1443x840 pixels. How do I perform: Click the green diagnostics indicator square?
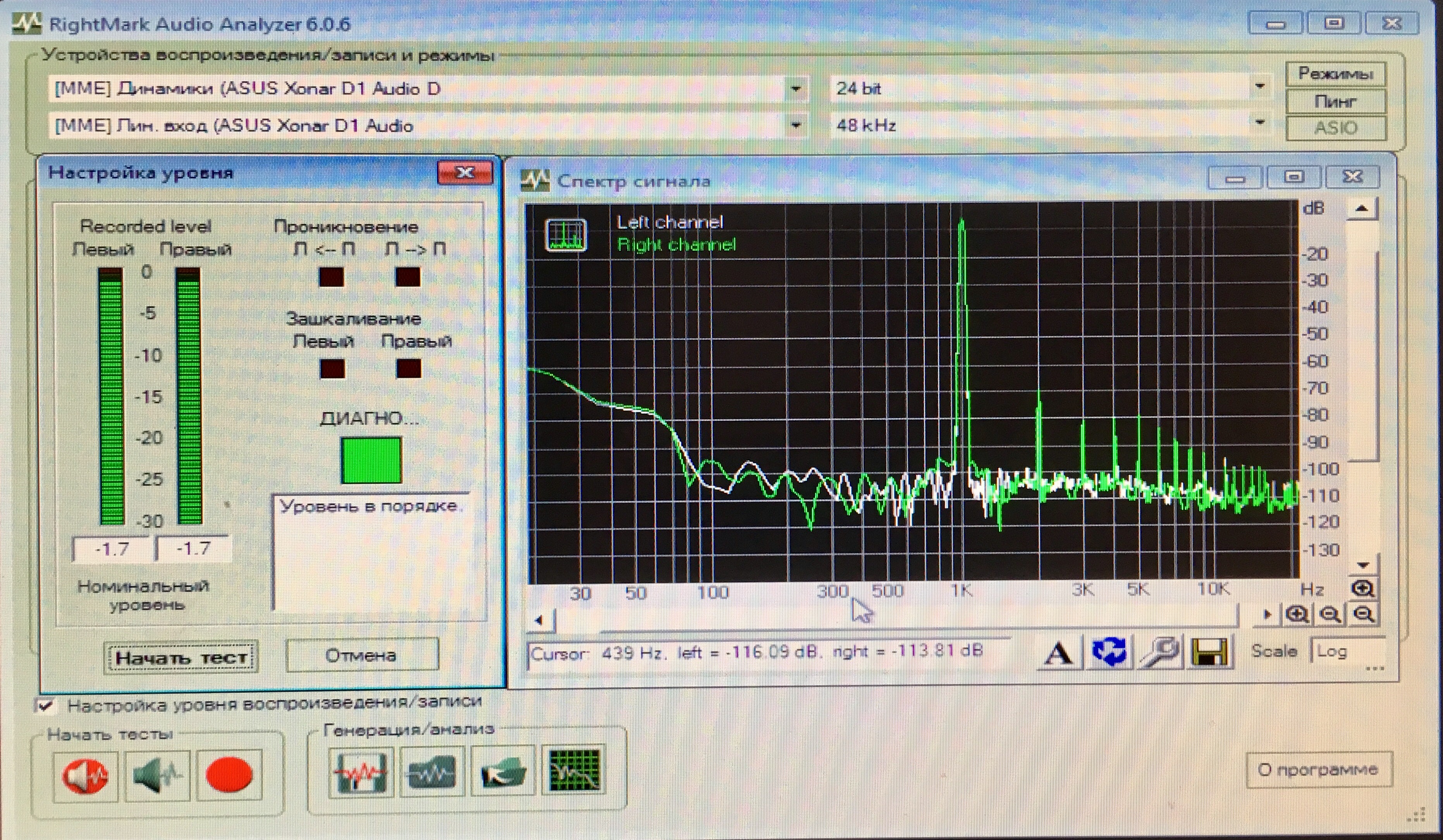click(371, 460)
